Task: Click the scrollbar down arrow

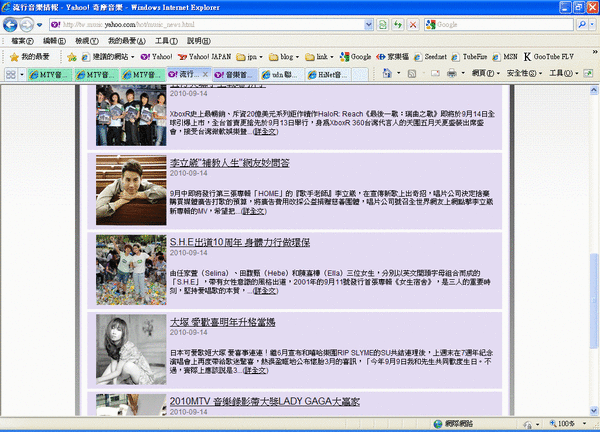Action: point(594,411)
